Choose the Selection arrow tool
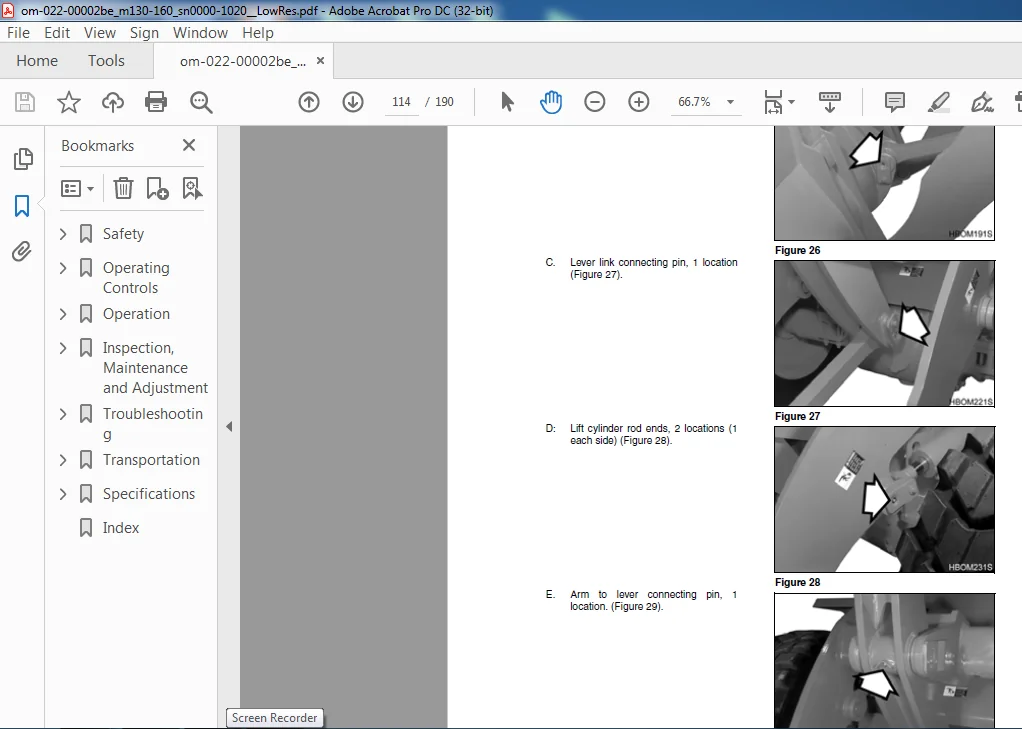1022x729 pixels. coord(507,102)
